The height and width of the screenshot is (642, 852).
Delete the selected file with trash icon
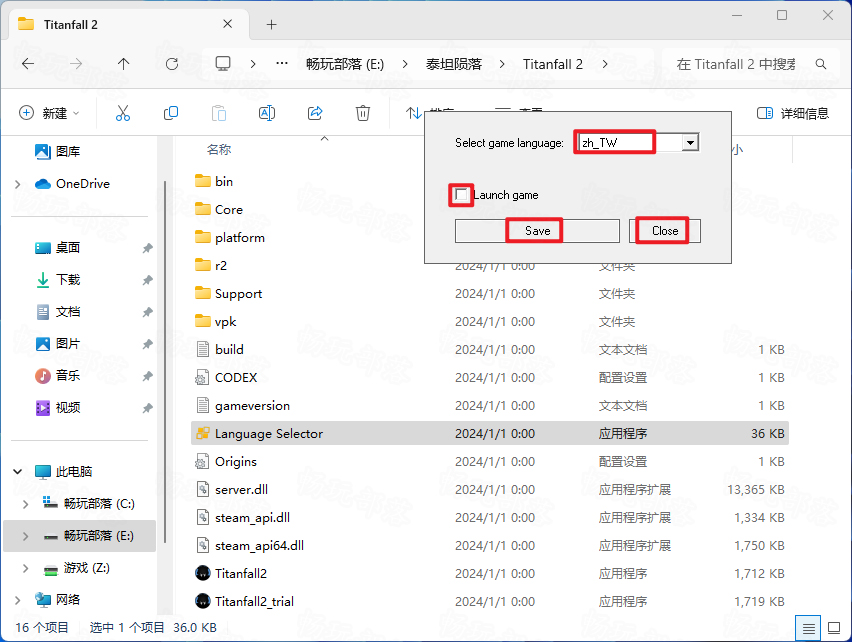click(x=363, y=113)
